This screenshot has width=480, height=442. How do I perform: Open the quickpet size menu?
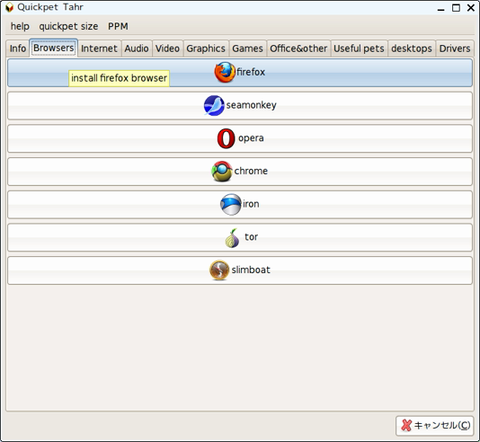[x=68, y=26]
